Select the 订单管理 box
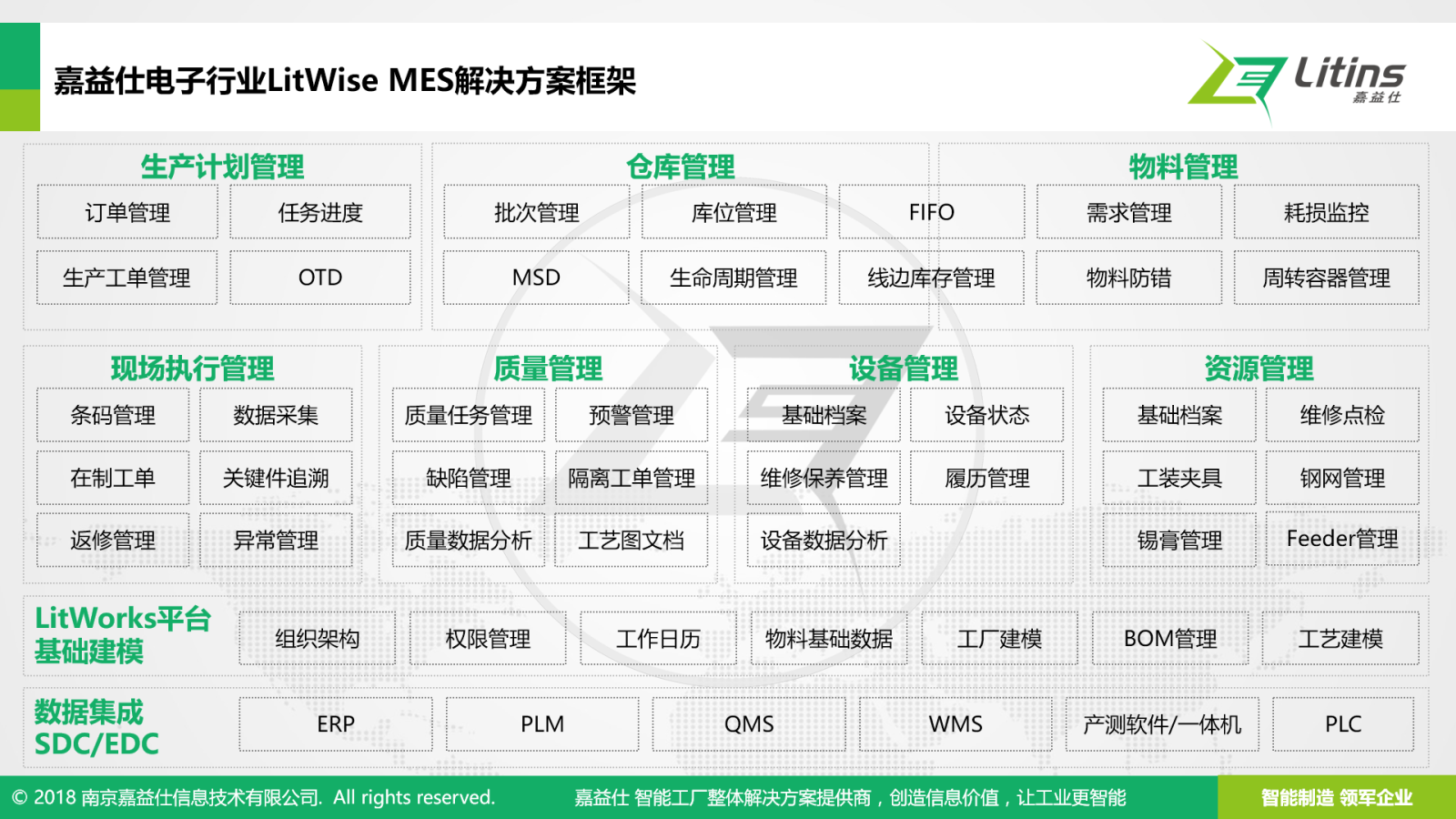The height and width of the screenshot is (819, 1456). pos(127,212)
